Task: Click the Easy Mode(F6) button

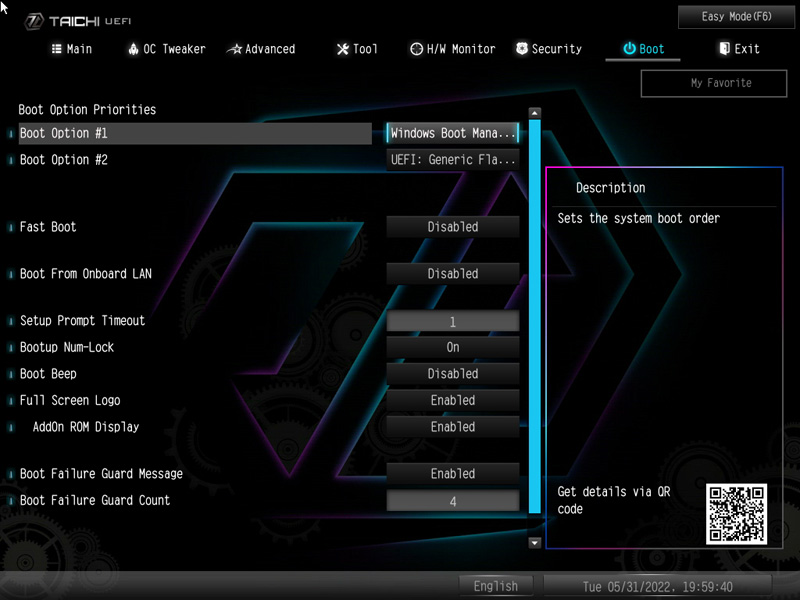Action: [x=737, y=17]
